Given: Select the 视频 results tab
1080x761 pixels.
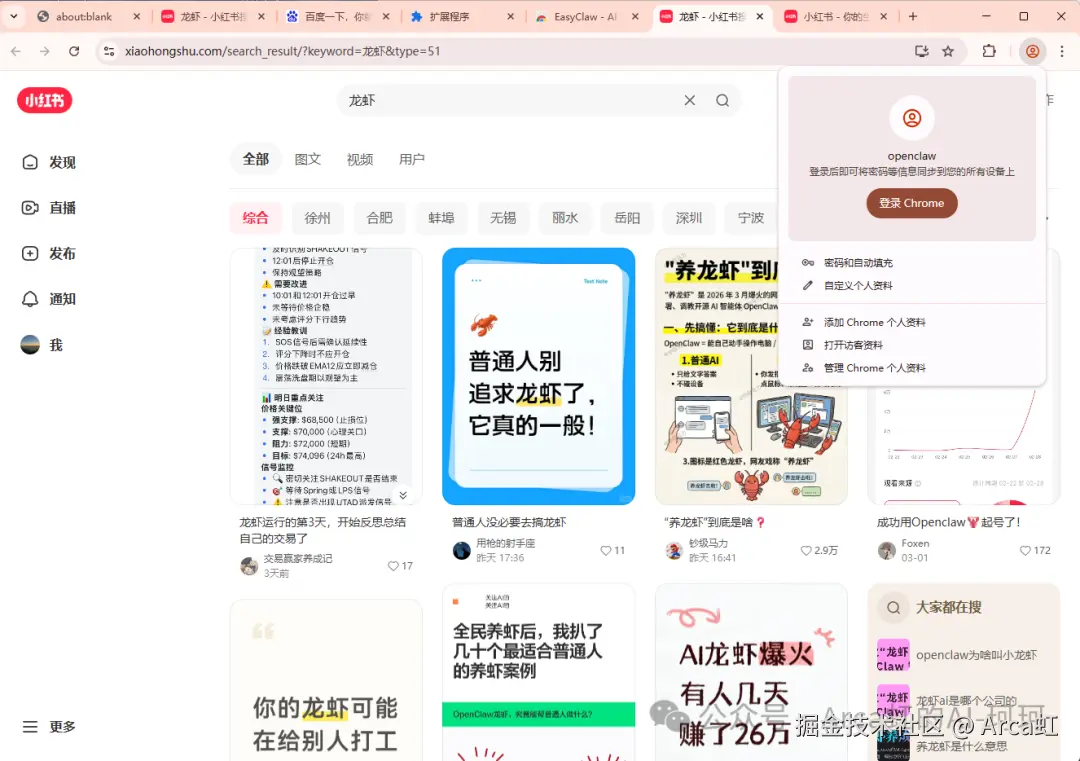Looking at the screenshot, I should pos(360,159).
